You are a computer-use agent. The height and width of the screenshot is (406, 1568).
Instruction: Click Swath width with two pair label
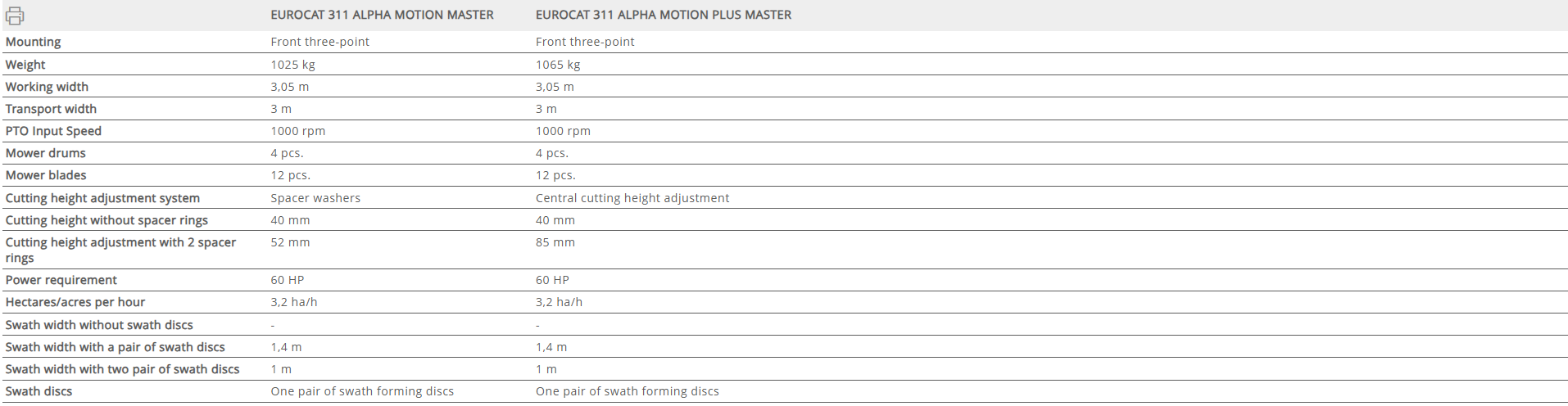pos(122,369)
